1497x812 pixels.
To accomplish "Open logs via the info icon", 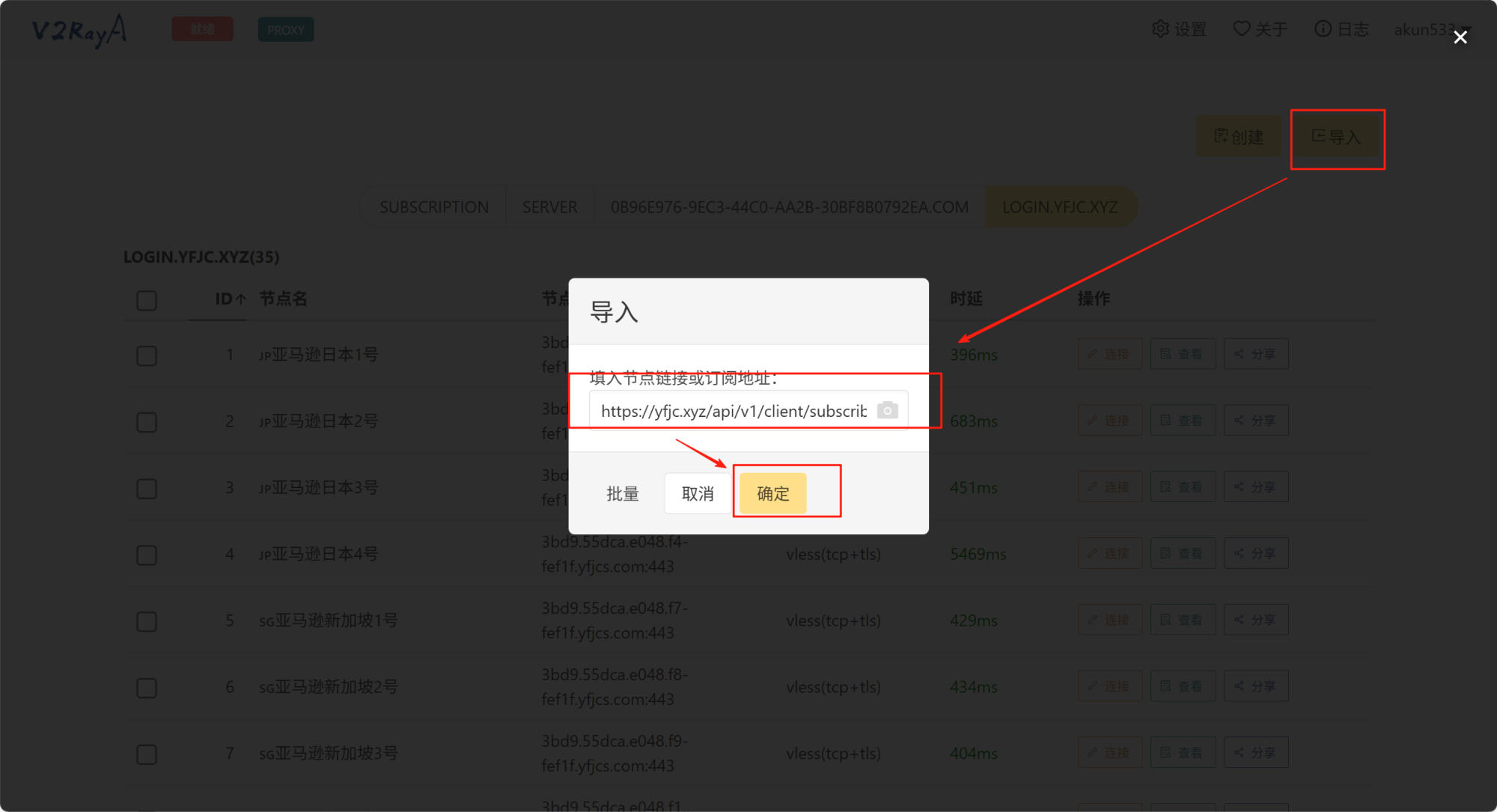I will click(1323, 29).
